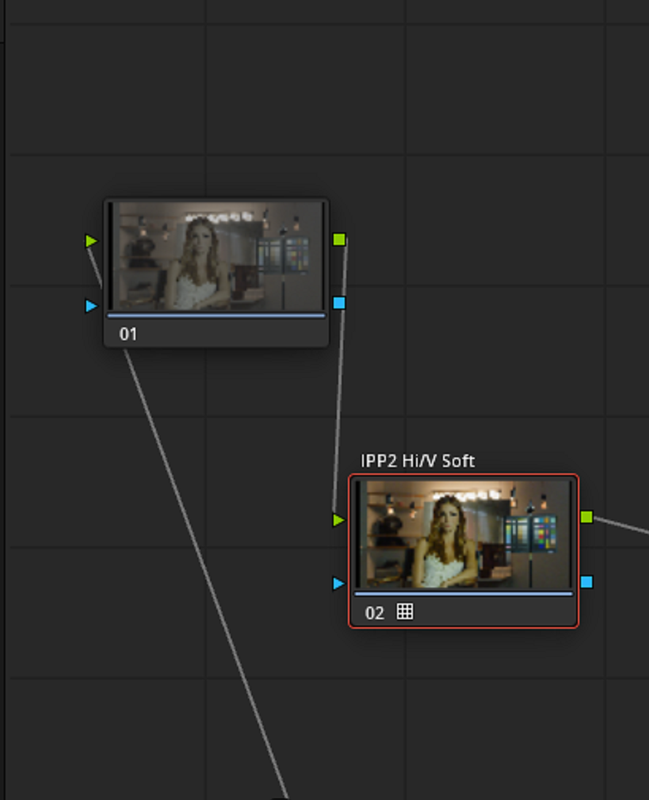649x800 pixels.
Task: Select the link leaving node 02 output
Action: [x=621, y=526]
